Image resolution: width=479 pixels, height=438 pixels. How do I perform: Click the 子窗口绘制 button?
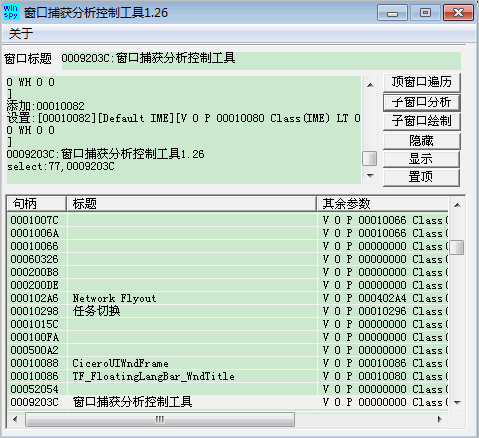click(x=421, y=121)
